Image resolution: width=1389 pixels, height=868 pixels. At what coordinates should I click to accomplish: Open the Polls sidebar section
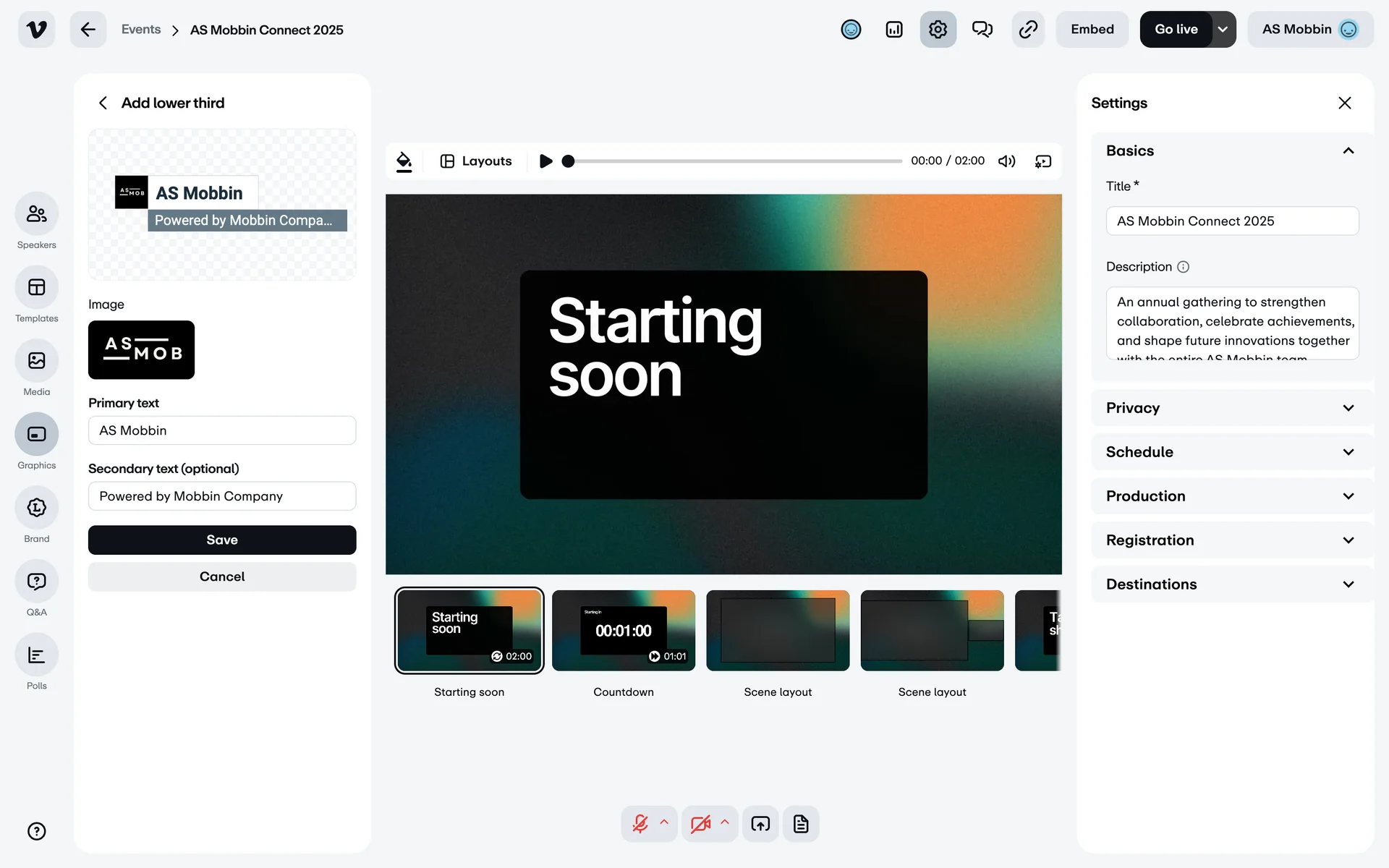(36, 655)
